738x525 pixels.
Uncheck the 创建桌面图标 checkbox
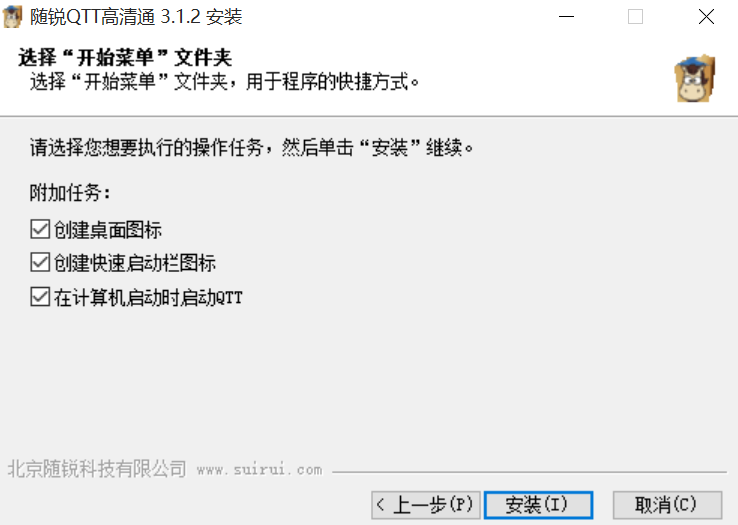pos(40,230)
